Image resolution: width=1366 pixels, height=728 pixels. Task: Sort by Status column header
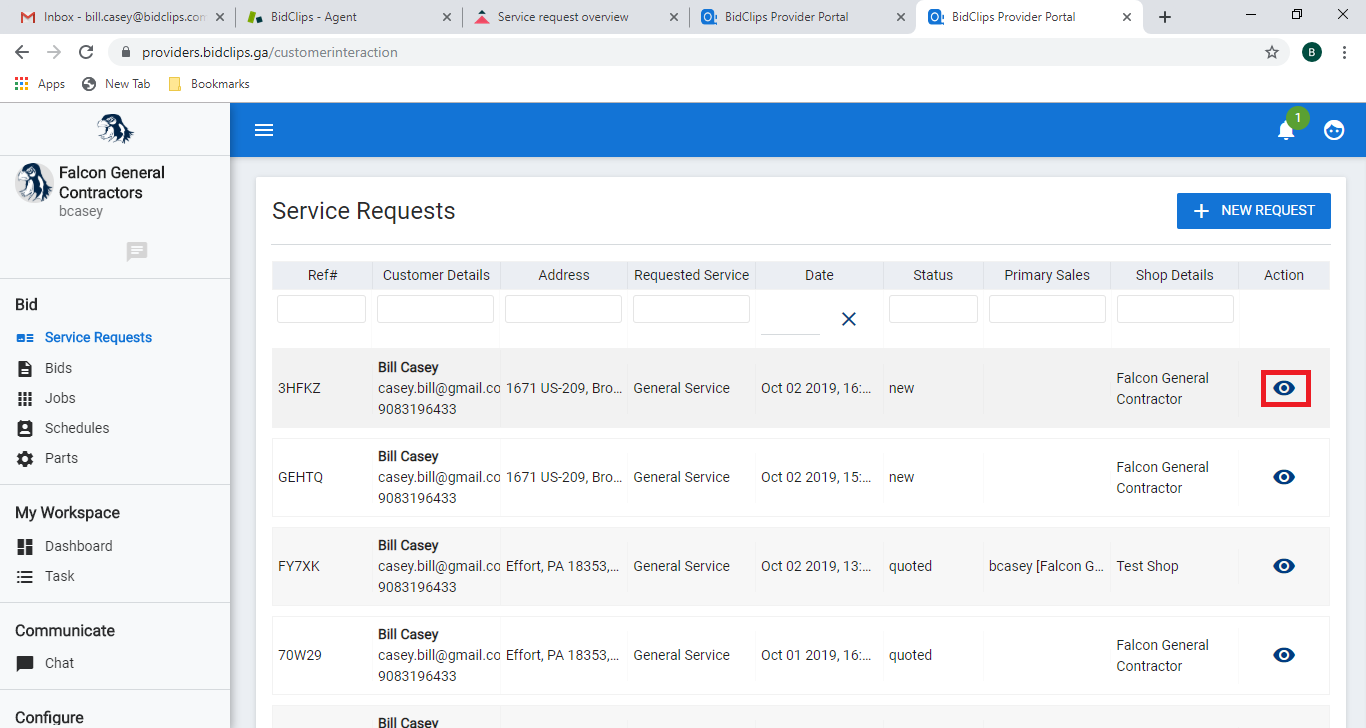pos(933,275)
